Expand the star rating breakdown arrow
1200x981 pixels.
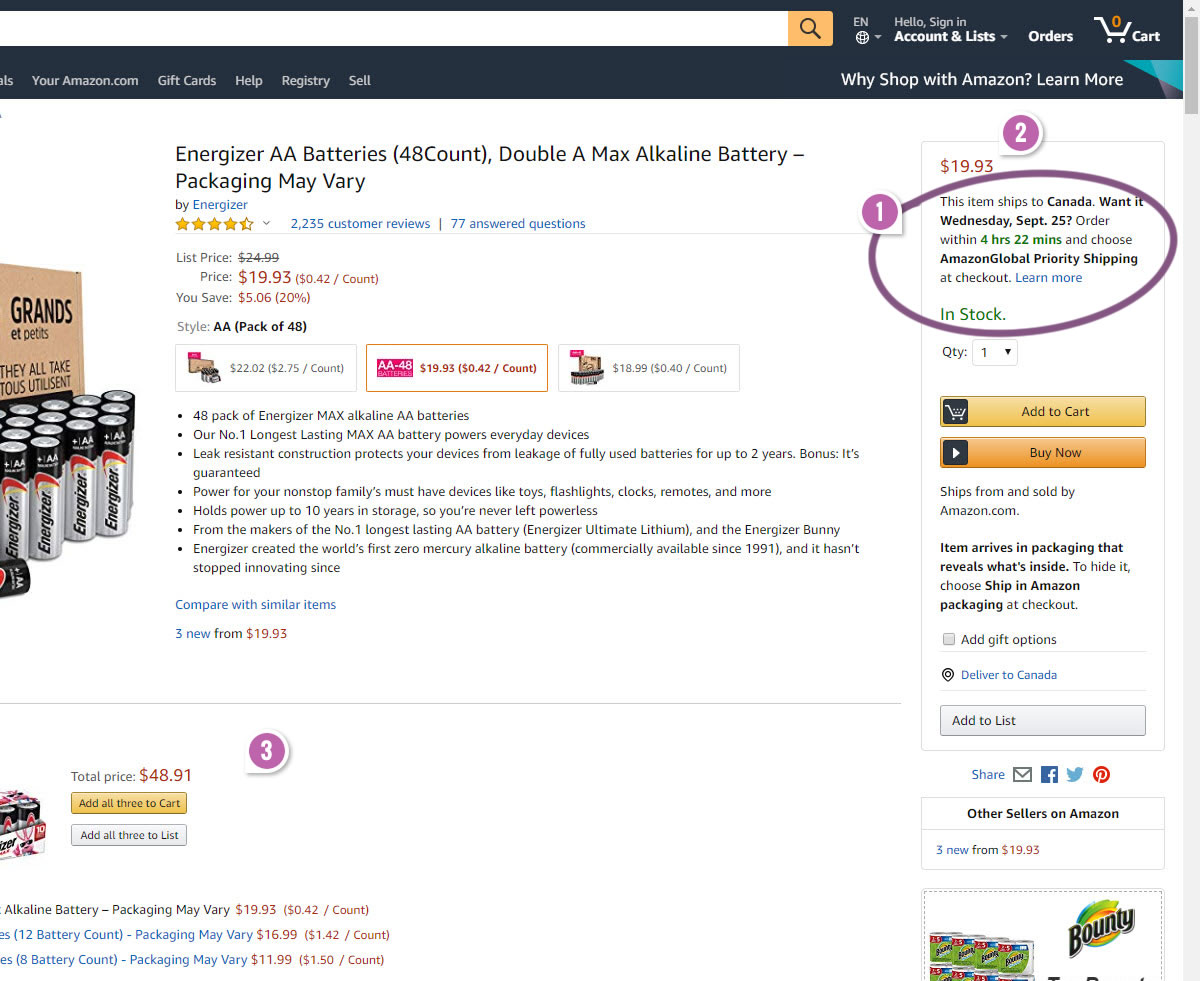point(267,224)
